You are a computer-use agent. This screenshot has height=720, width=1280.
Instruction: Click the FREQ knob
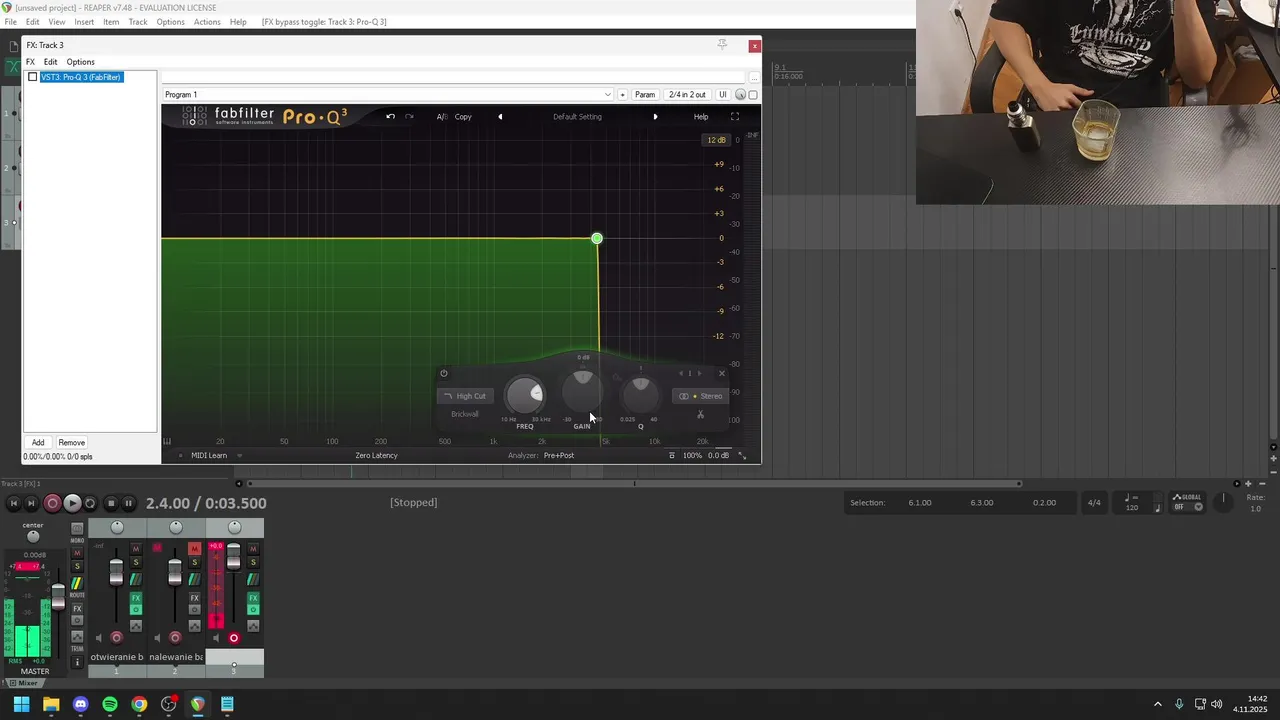point(524,395)
